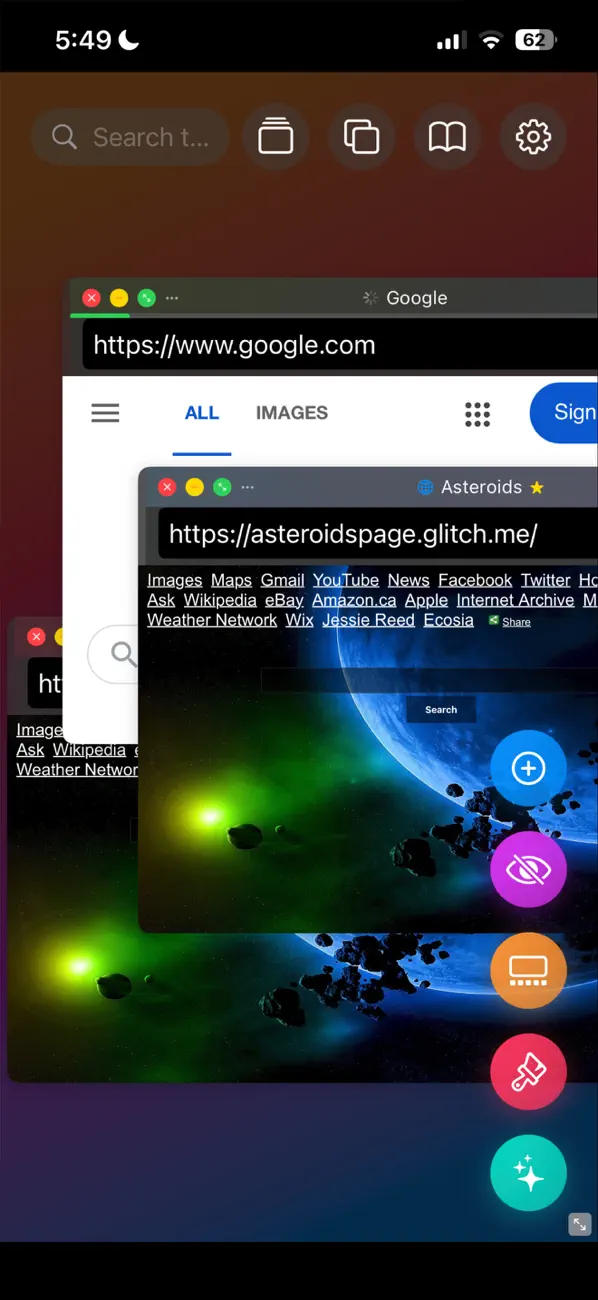
Task: Open the Ask link in Asteroids window
Action: (161, 600)
